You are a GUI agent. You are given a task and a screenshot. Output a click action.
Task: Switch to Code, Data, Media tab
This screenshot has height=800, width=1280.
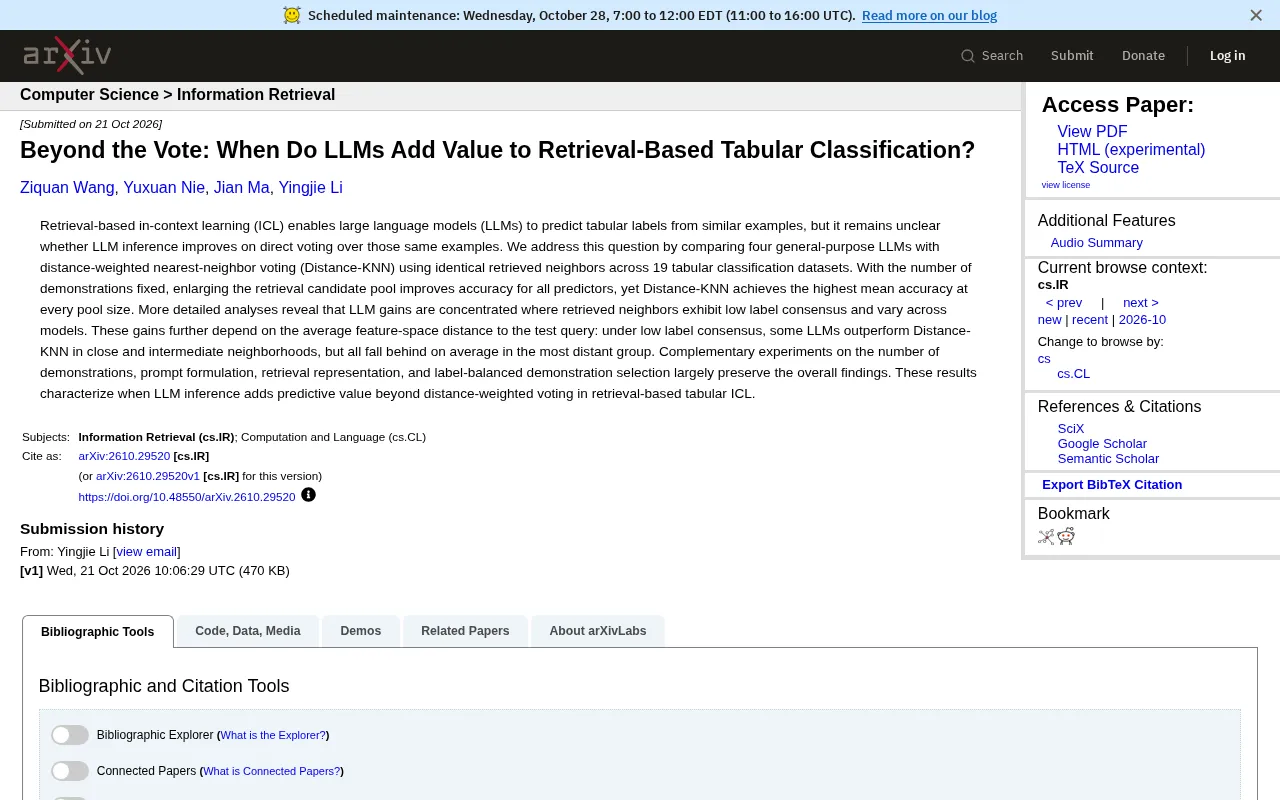tap(248, 631)
